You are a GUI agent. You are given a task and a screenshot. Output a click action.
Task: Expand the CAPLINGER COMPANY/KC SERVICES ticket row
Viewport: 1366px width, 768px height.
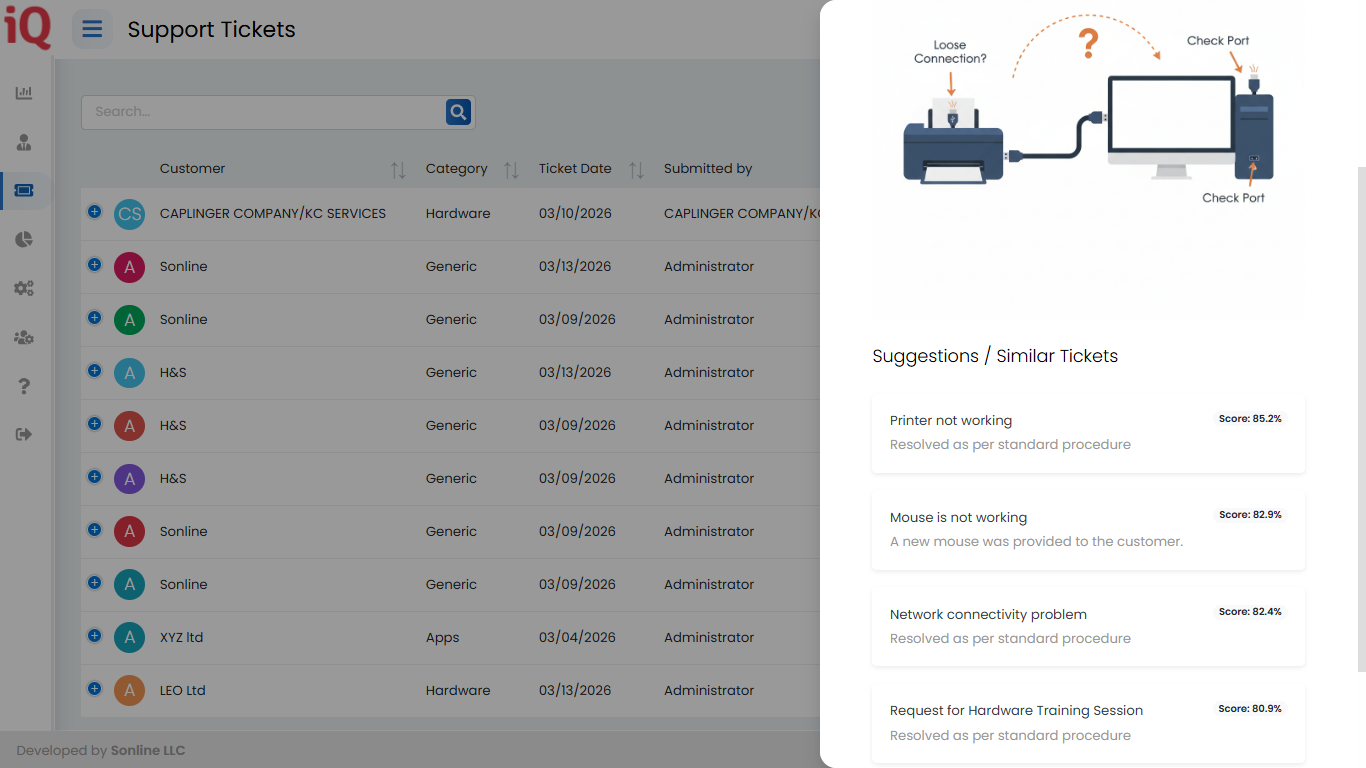point(94,211)
